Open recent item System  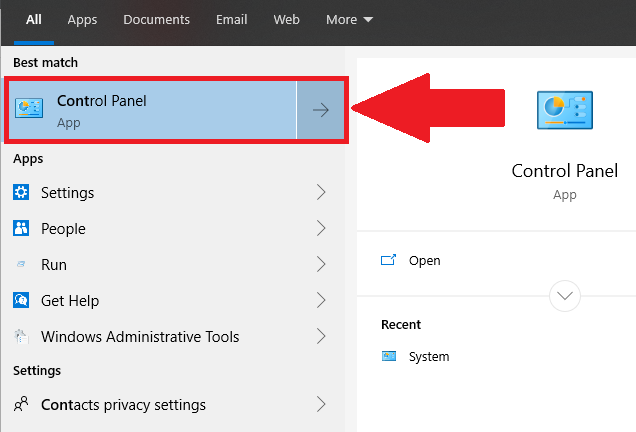(429, 357)
